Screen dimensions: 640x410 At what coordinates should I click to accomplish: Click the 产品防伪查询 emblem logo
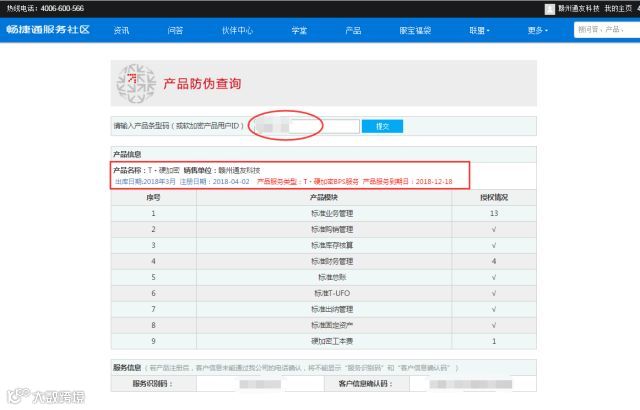tap(136, 83)
